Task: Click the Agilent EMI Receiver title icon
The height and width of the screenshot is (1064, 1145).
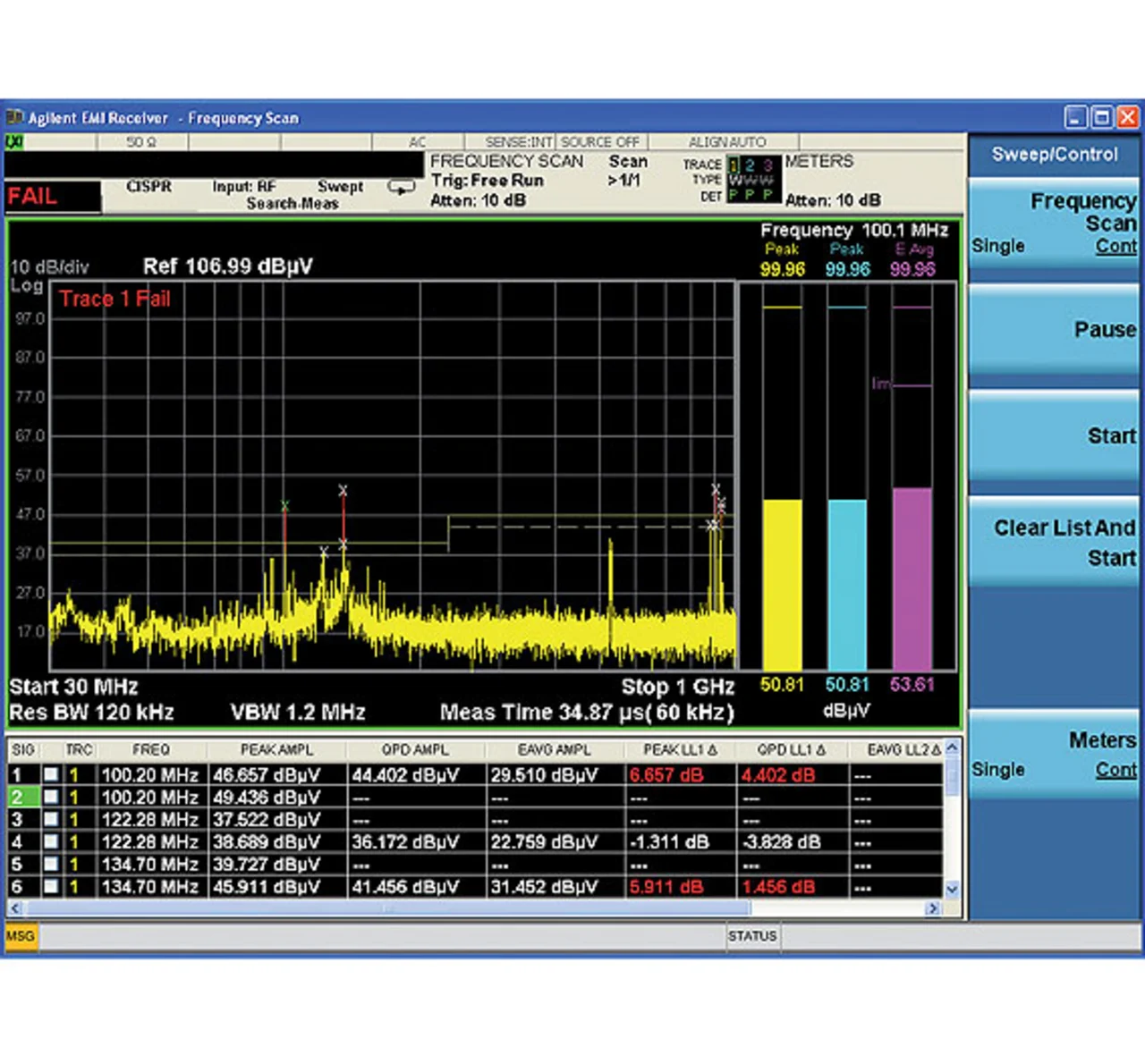Action: coord(15,117)
